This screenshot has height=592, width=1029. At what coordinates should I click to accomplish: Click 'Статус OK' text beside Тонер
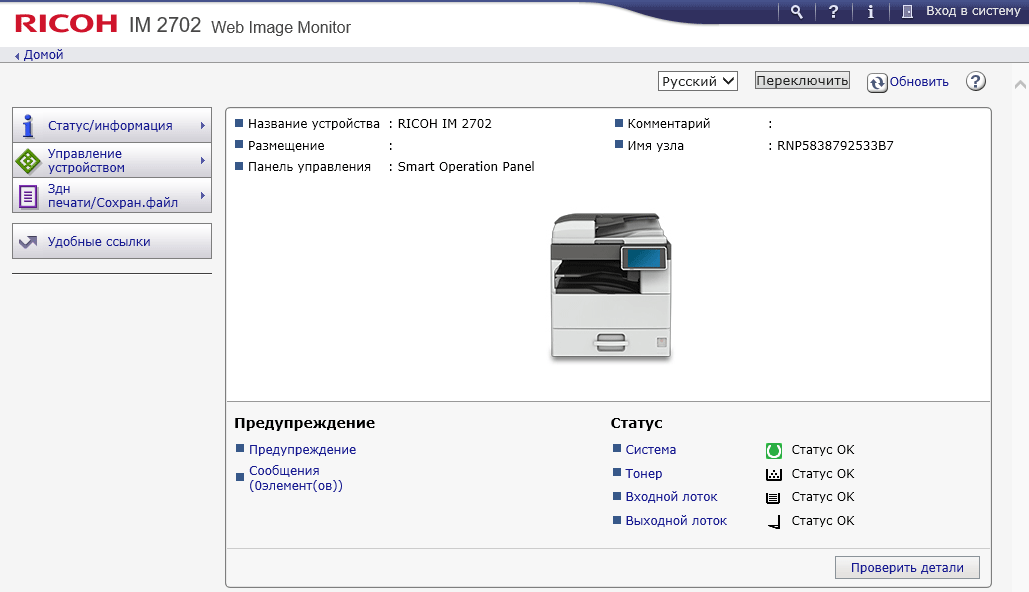[823, 473]
